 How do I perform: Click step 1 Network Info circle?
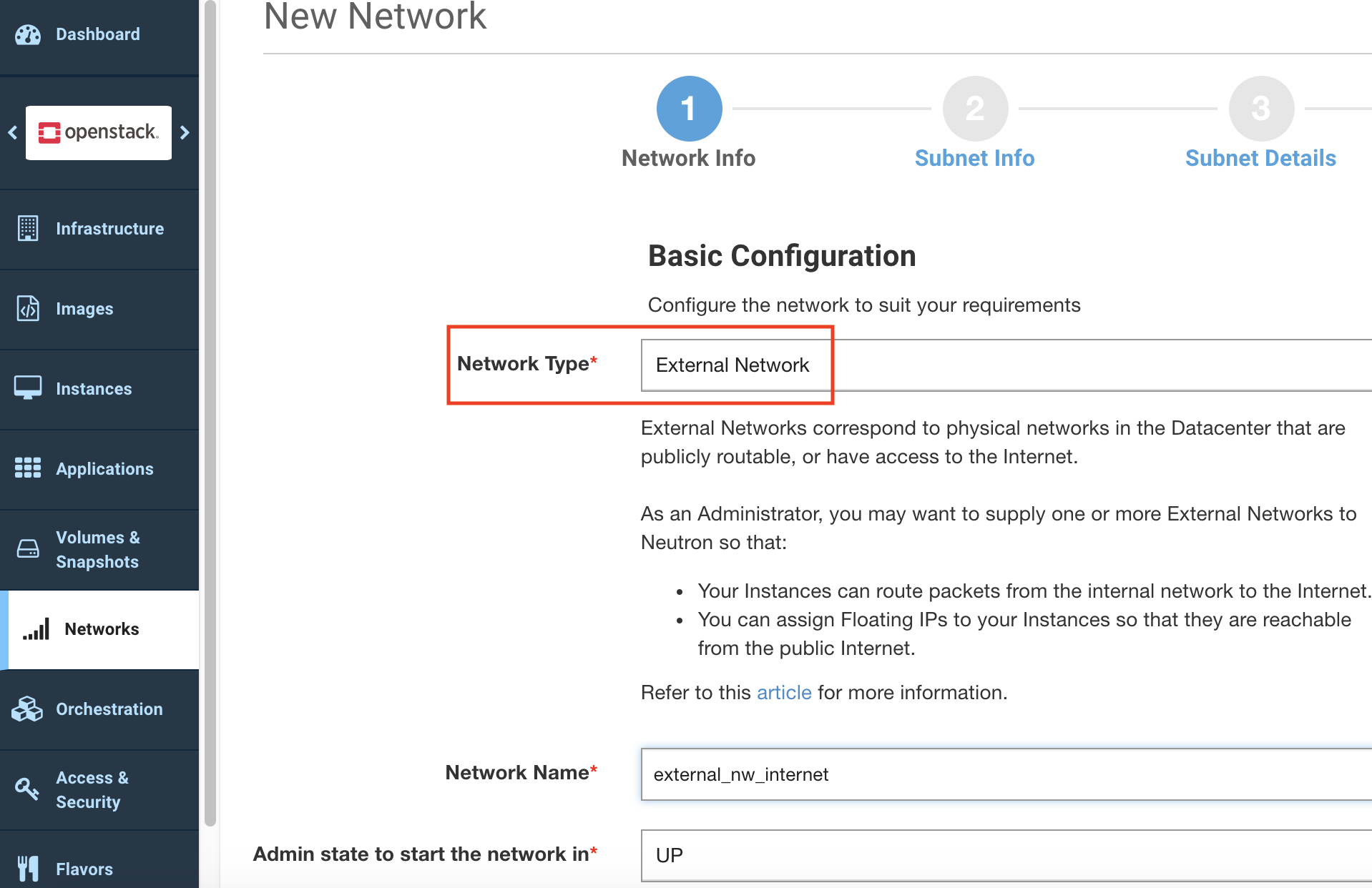point(689,109)
